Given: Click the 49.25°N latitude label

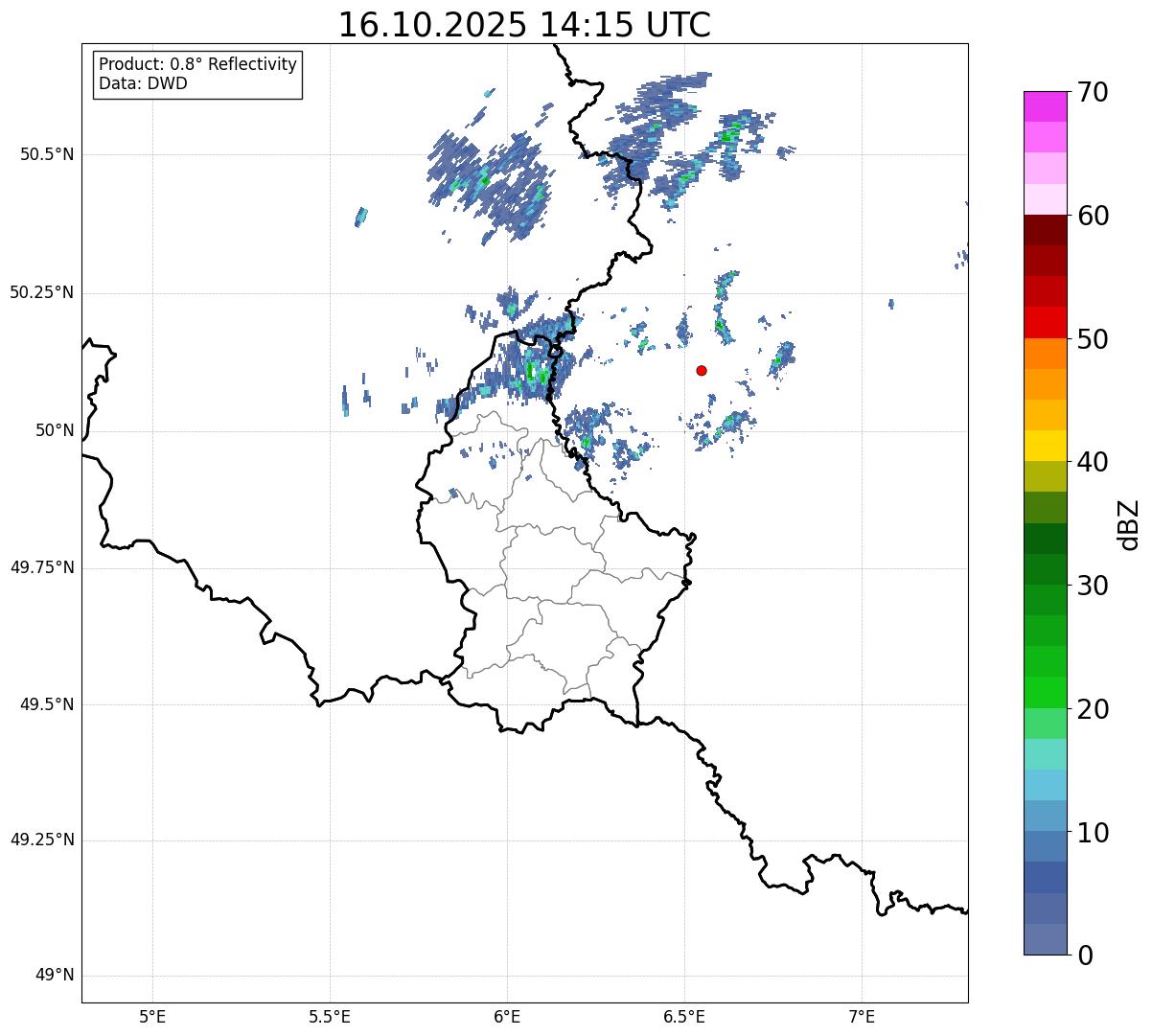Looking at the screenshot, I should click(x=42, y=840).
